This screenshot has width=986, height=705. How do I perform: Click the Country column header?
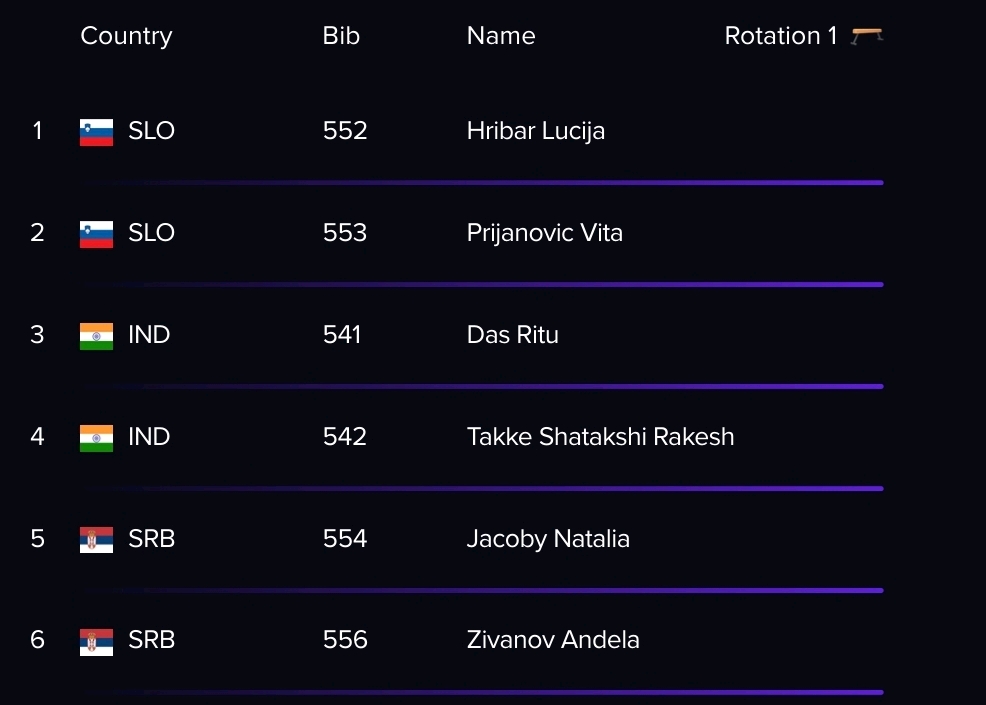tap(126, 36)
